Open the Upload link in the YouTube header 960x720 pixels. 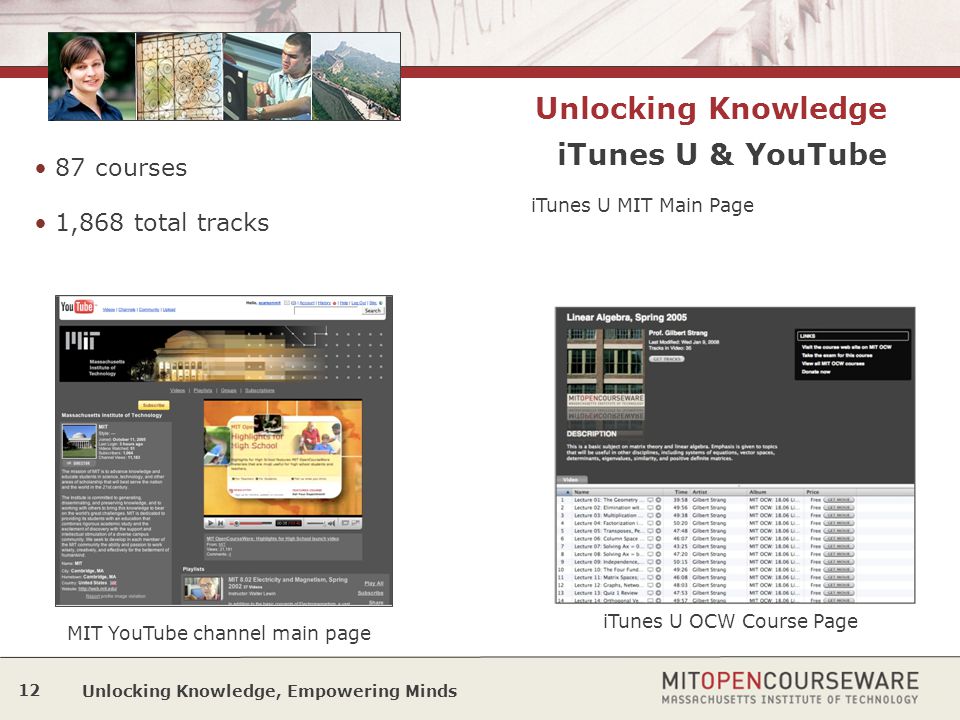169,310
